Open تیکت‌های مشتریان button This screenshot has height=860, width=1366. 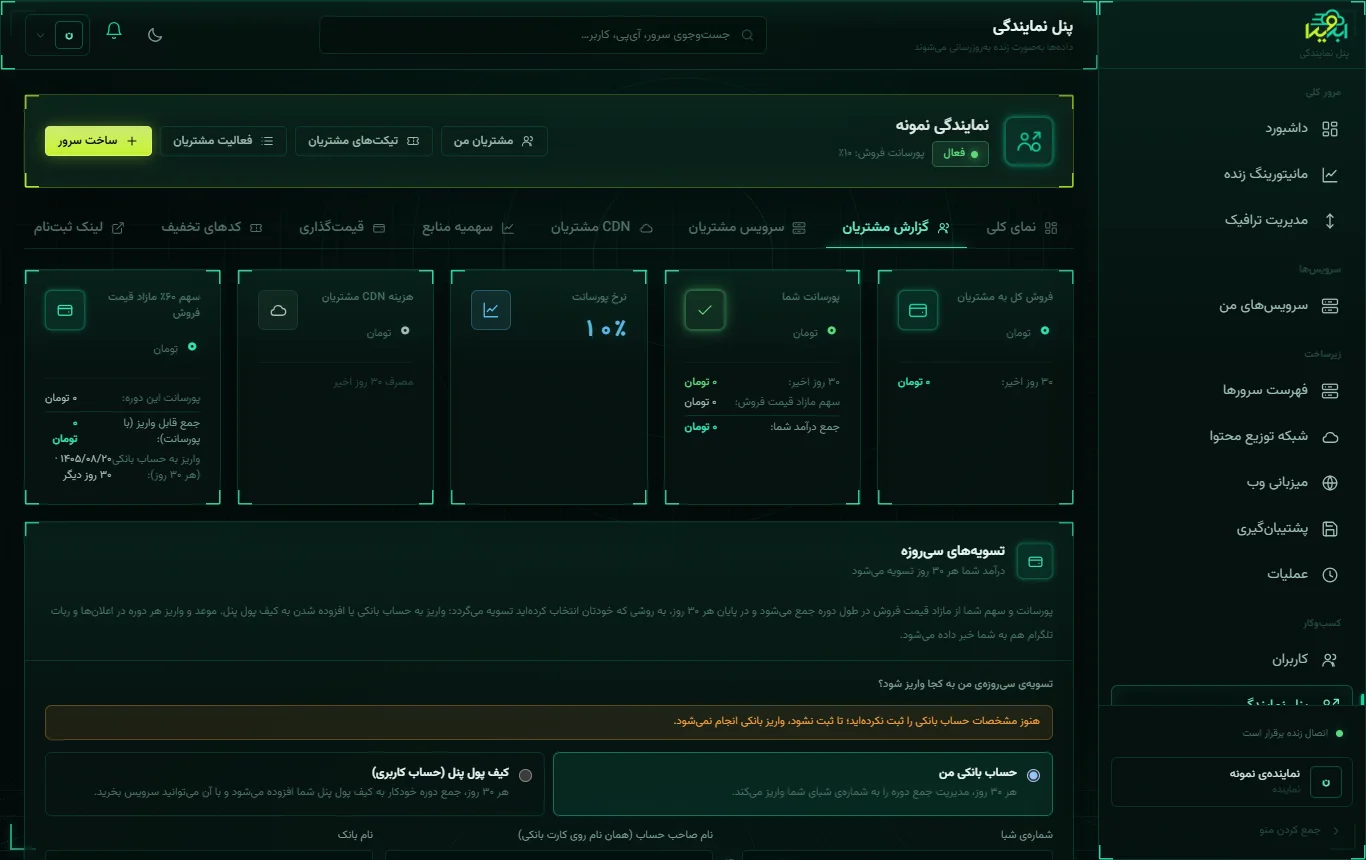[364, 141]
